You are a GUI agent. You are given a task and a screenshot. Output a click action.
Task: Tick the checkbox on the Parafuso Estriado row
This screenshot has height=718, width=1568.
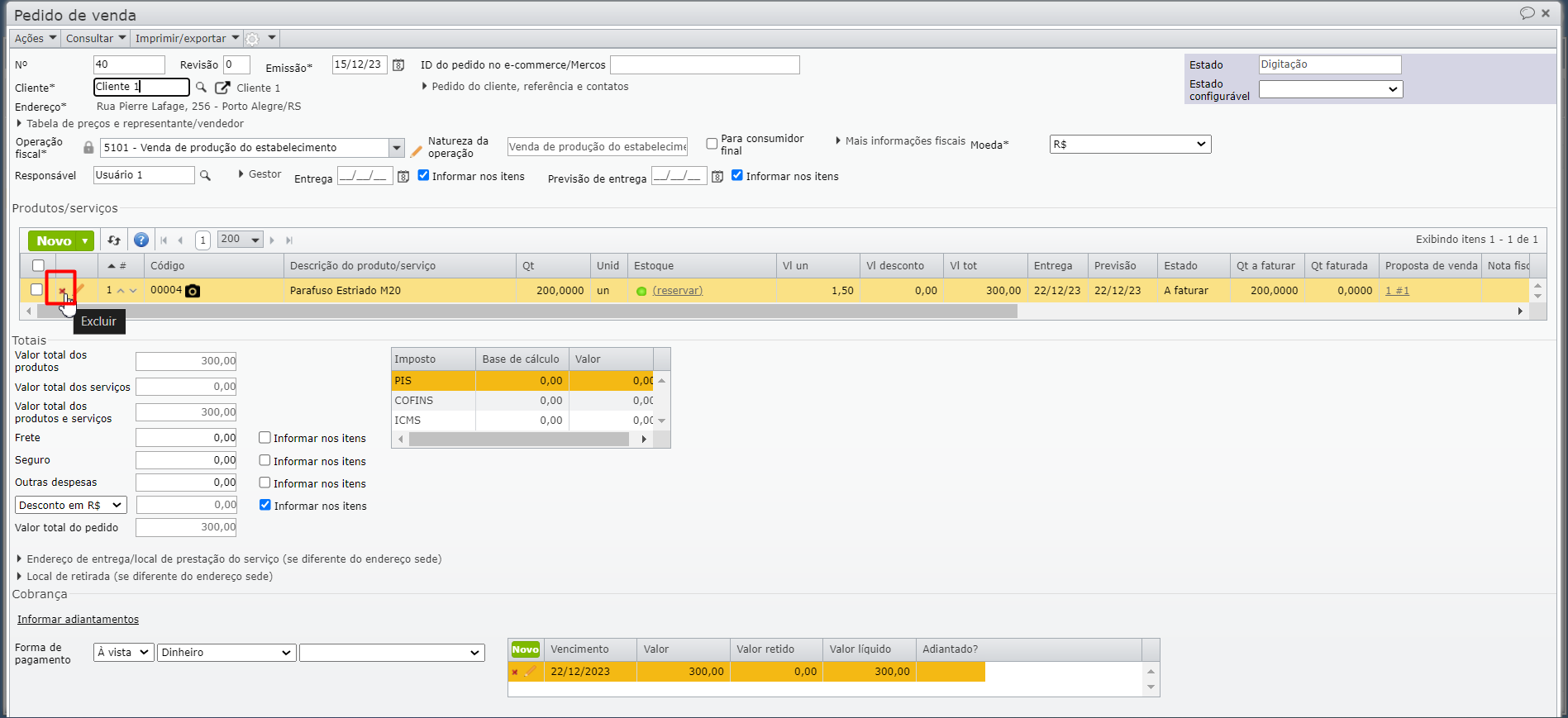[x=36, y=290]
